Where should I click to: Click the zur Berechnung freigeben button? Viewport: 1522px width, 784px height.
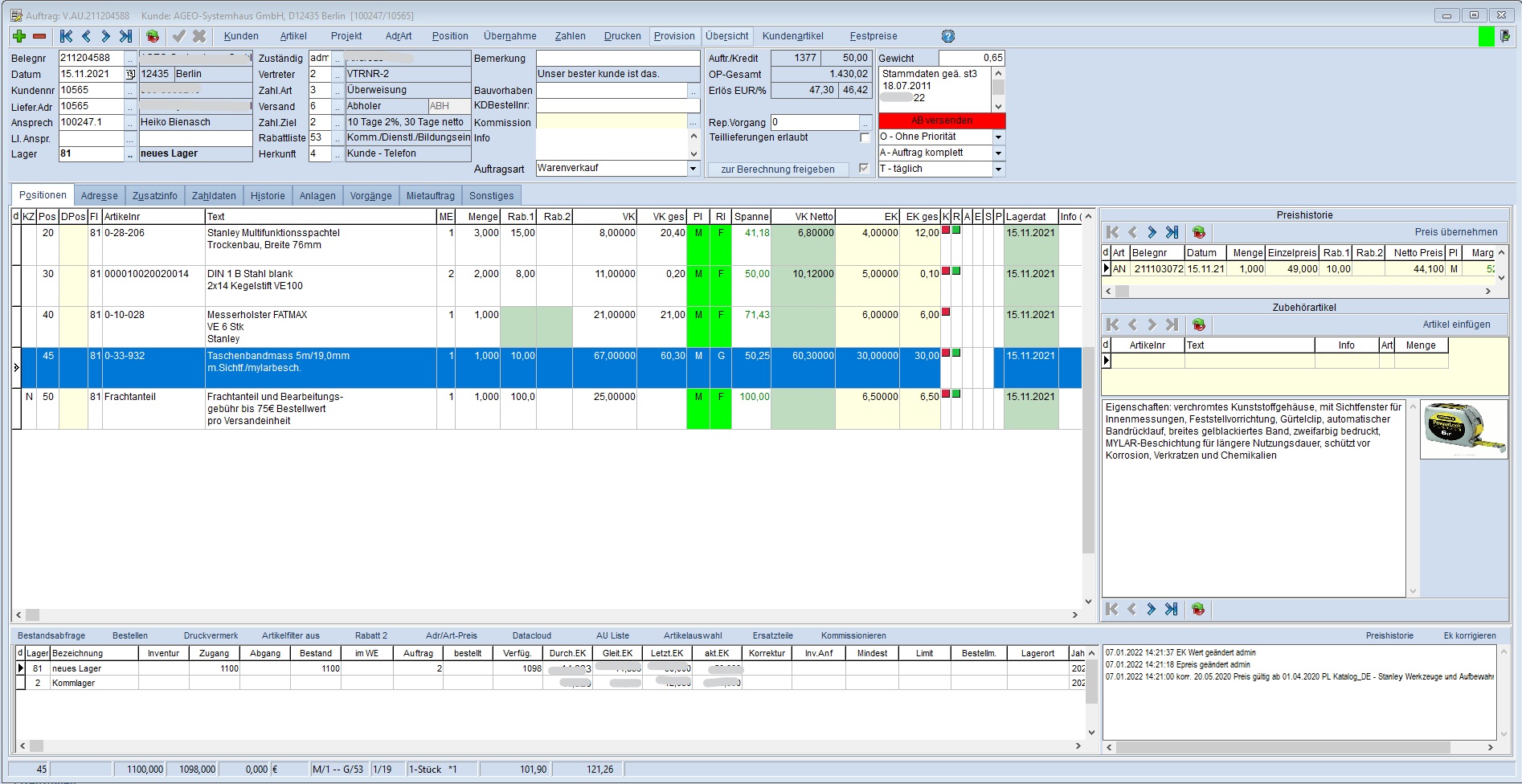tap(777, 169)
